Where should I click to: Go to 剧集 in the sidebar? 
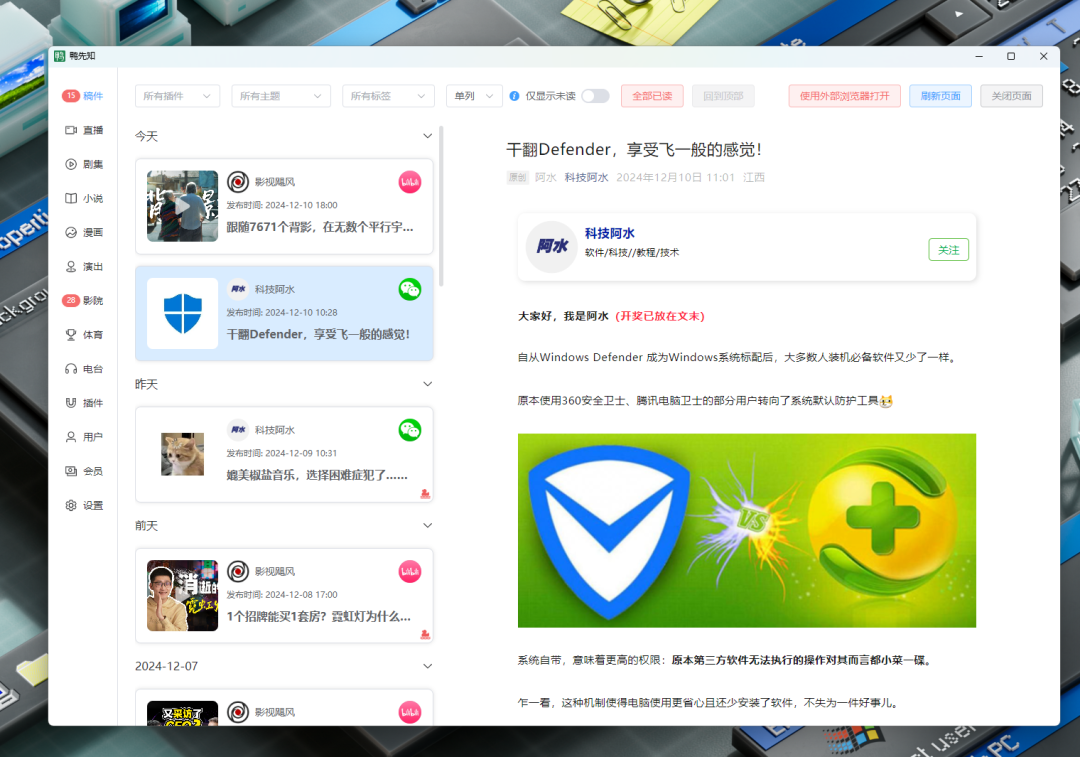click(83, 164)
